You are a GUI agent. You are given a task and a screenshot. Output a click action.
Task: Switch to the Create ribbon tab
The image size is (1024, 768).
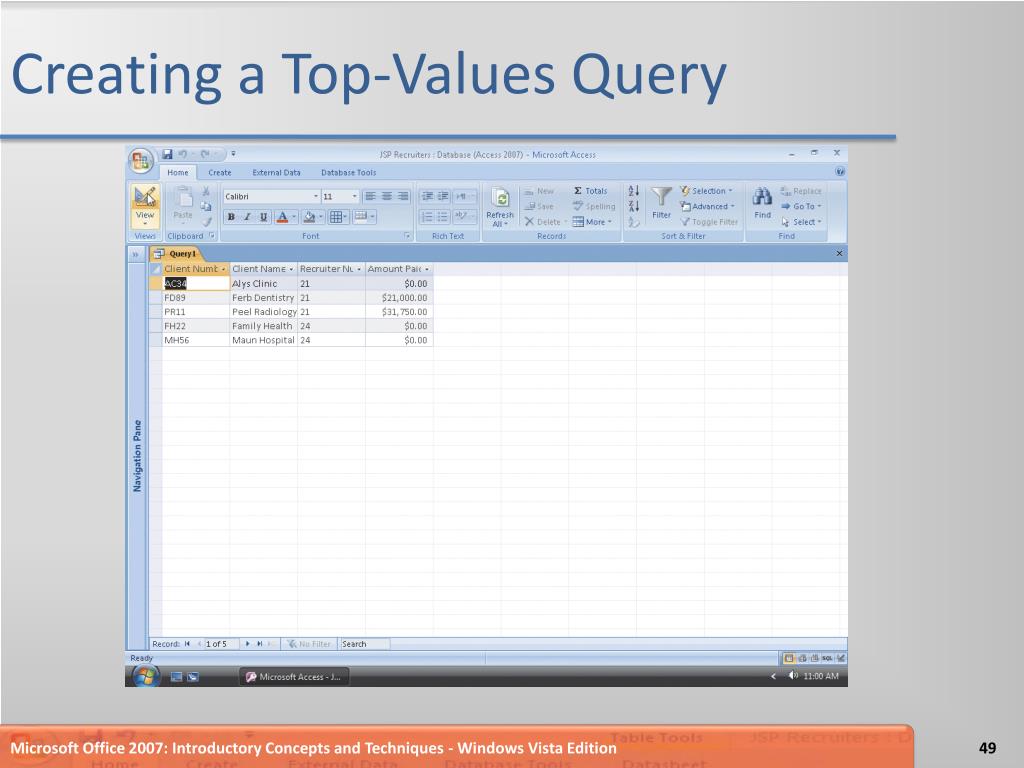click(222, 172)
